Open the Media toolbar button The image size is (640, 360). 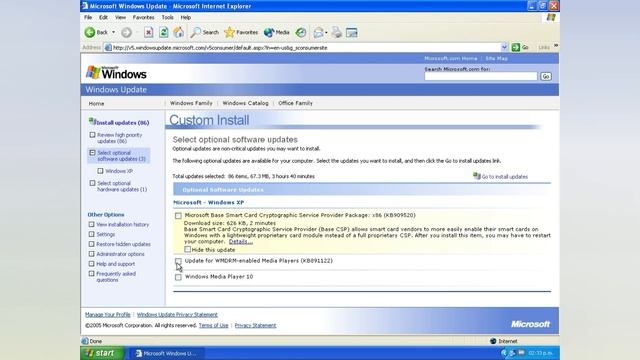point(277,32)
